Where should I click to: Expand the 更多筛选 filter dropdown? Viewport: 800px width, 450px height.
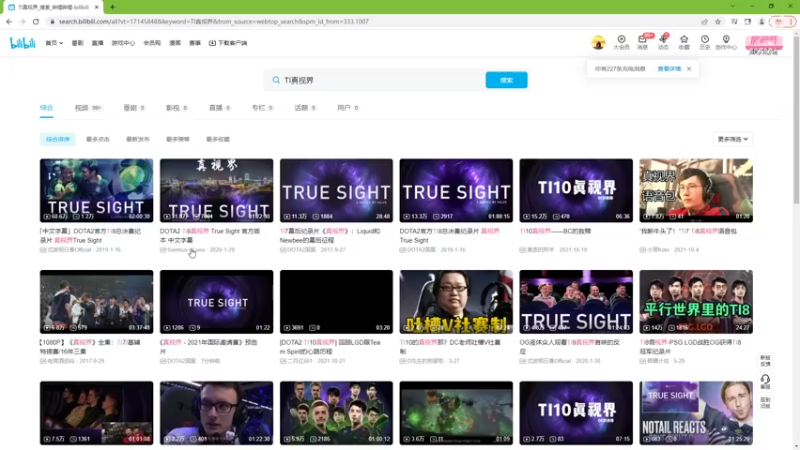(733, 139)
